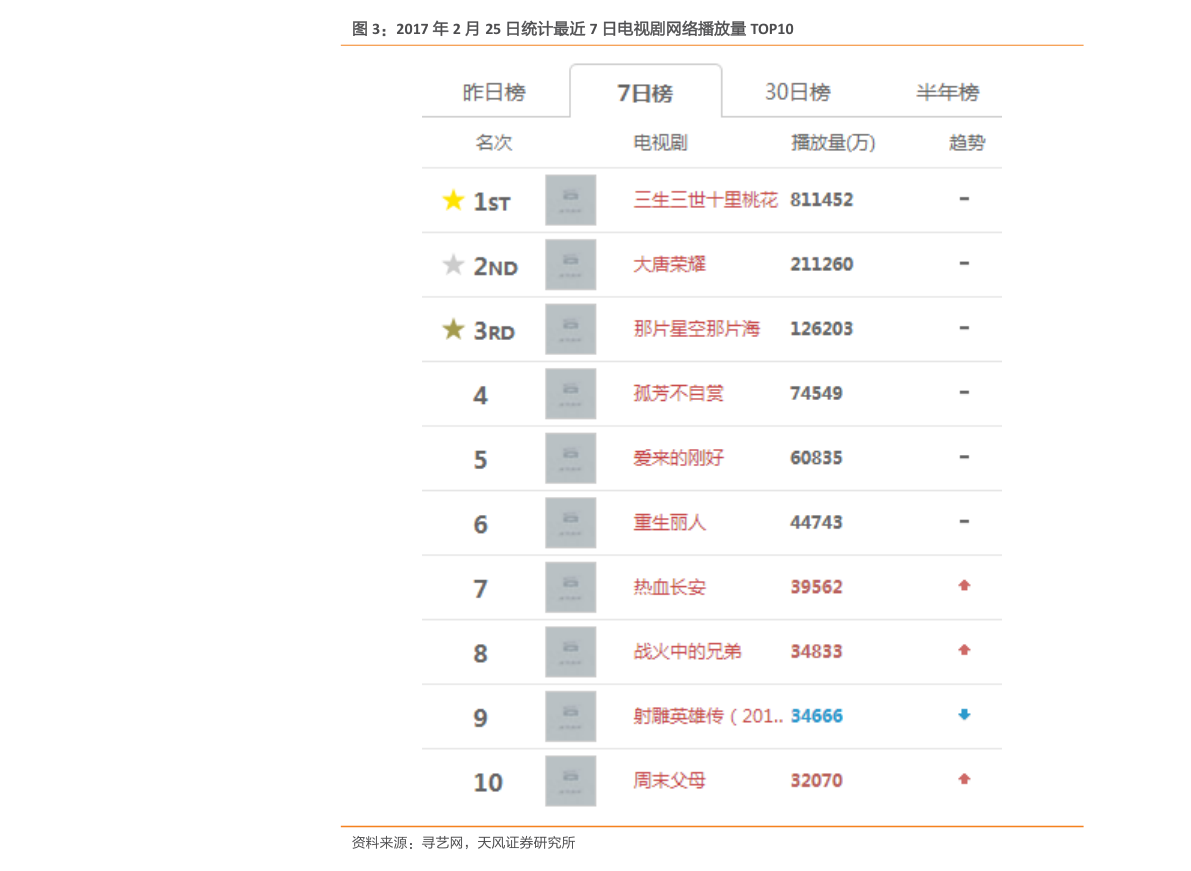The image size is (1191, 871).
Task: Click the gold star beside 1ST rank
Action: (x=453, y=200)
